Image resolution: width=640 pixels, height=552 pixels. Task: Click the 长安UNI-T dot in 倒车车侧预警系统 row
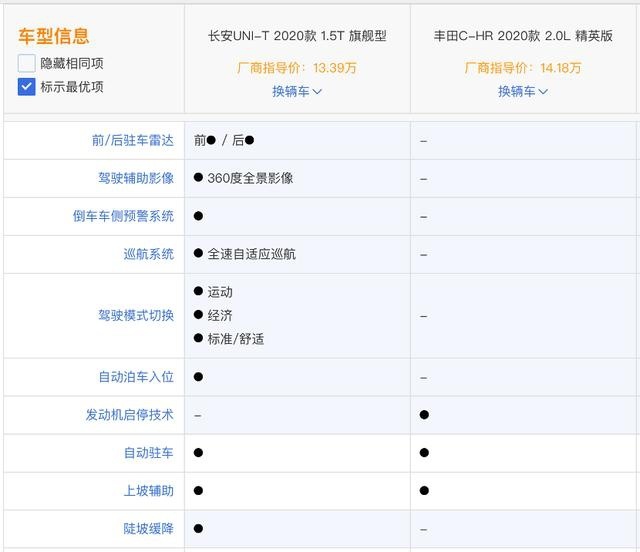pos(198,216)
